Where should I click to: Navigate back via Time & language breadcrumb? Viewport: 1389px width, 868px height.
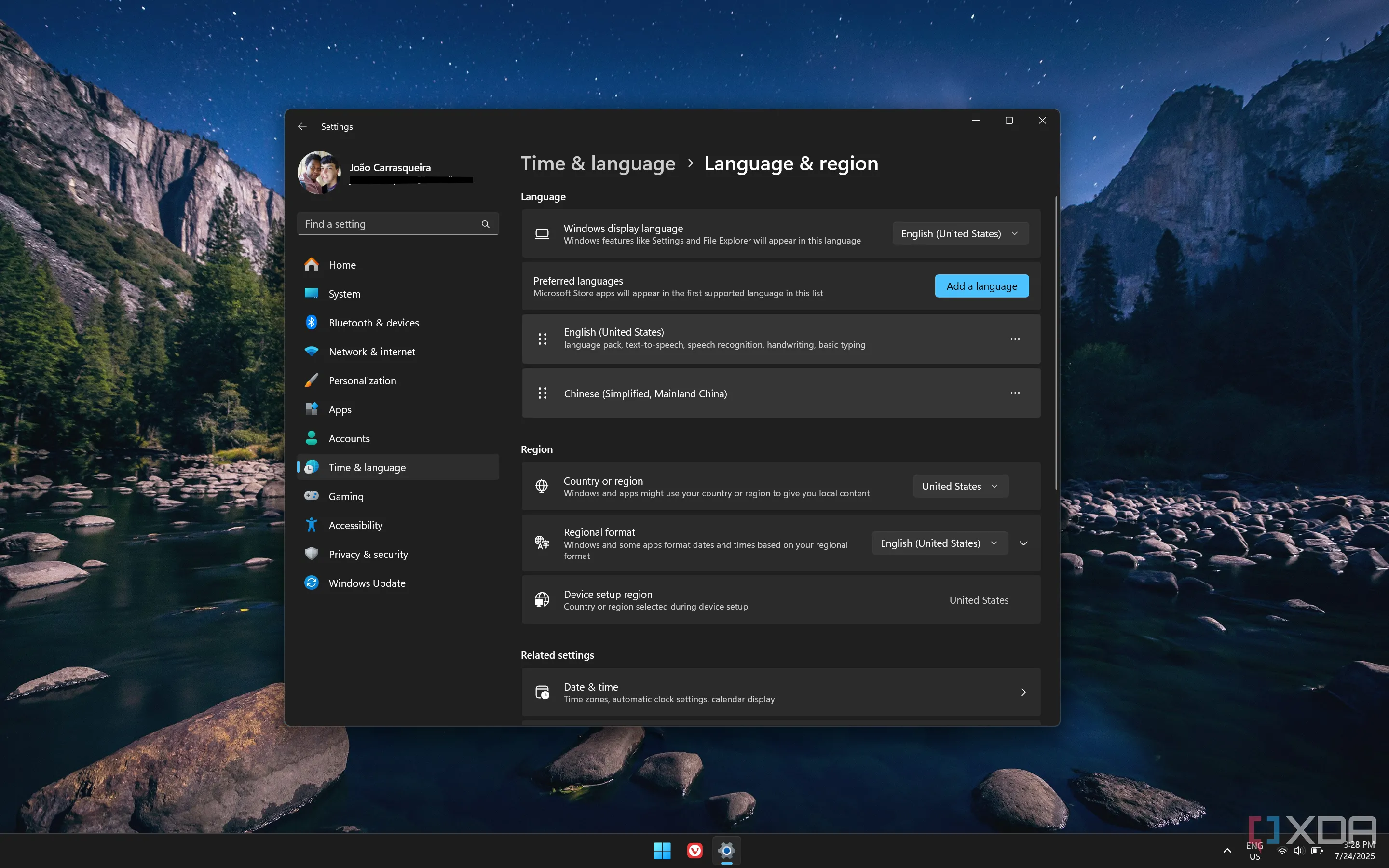[598, 163]
